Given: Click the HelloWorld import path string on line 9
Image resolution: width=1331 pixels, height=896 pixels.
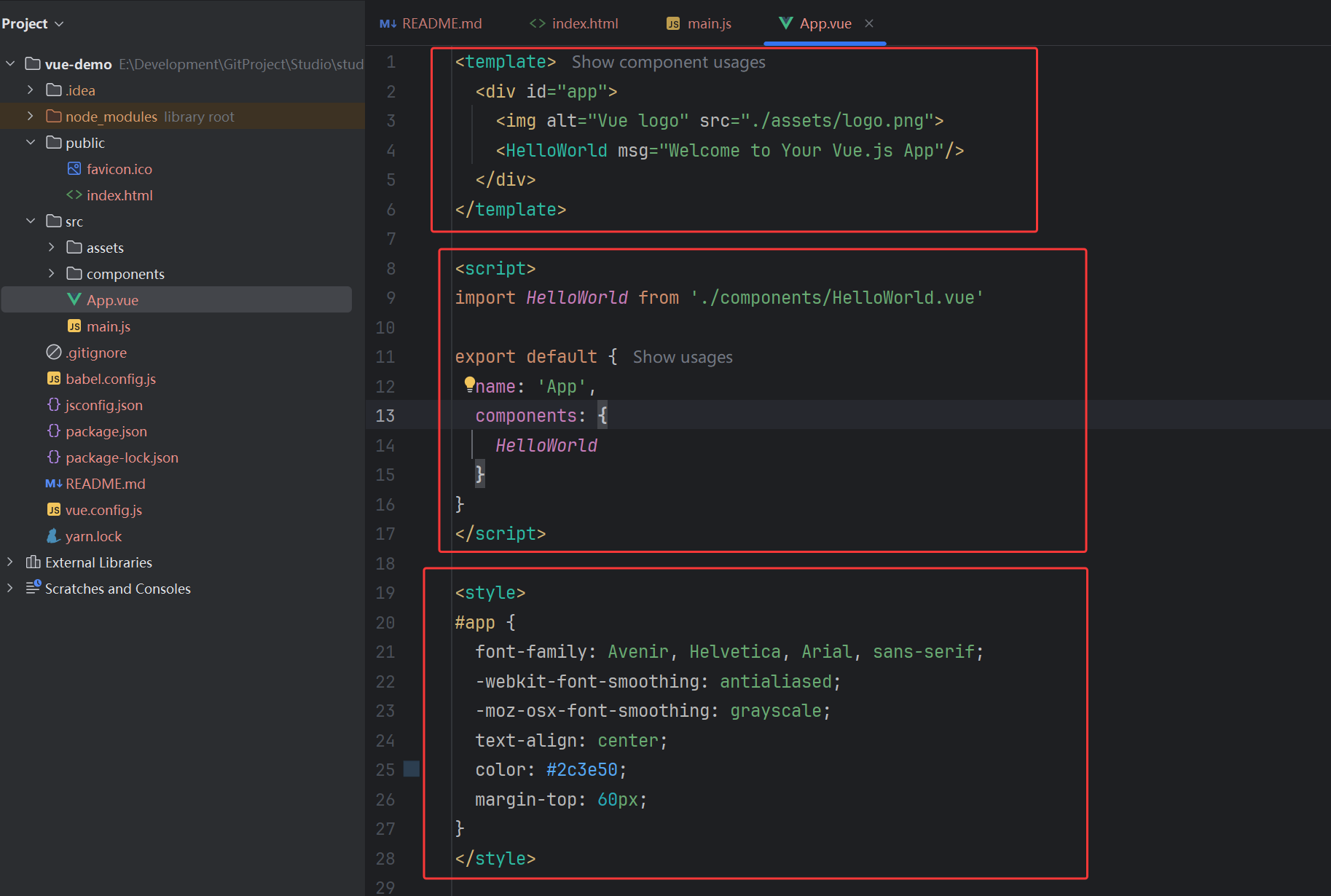Looking at the screenshot, I should (x=837, y=297).
